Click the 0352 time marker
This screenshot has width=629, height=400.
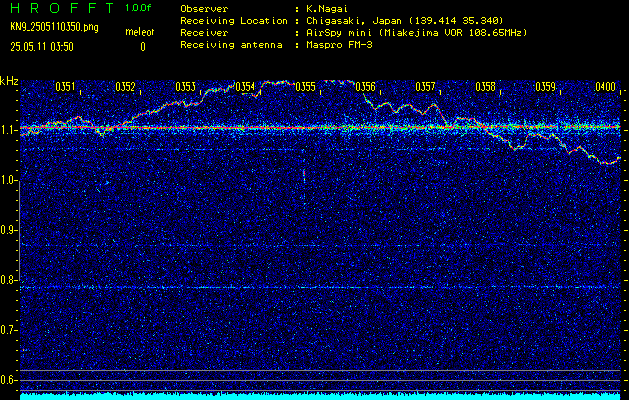point(126,87)
